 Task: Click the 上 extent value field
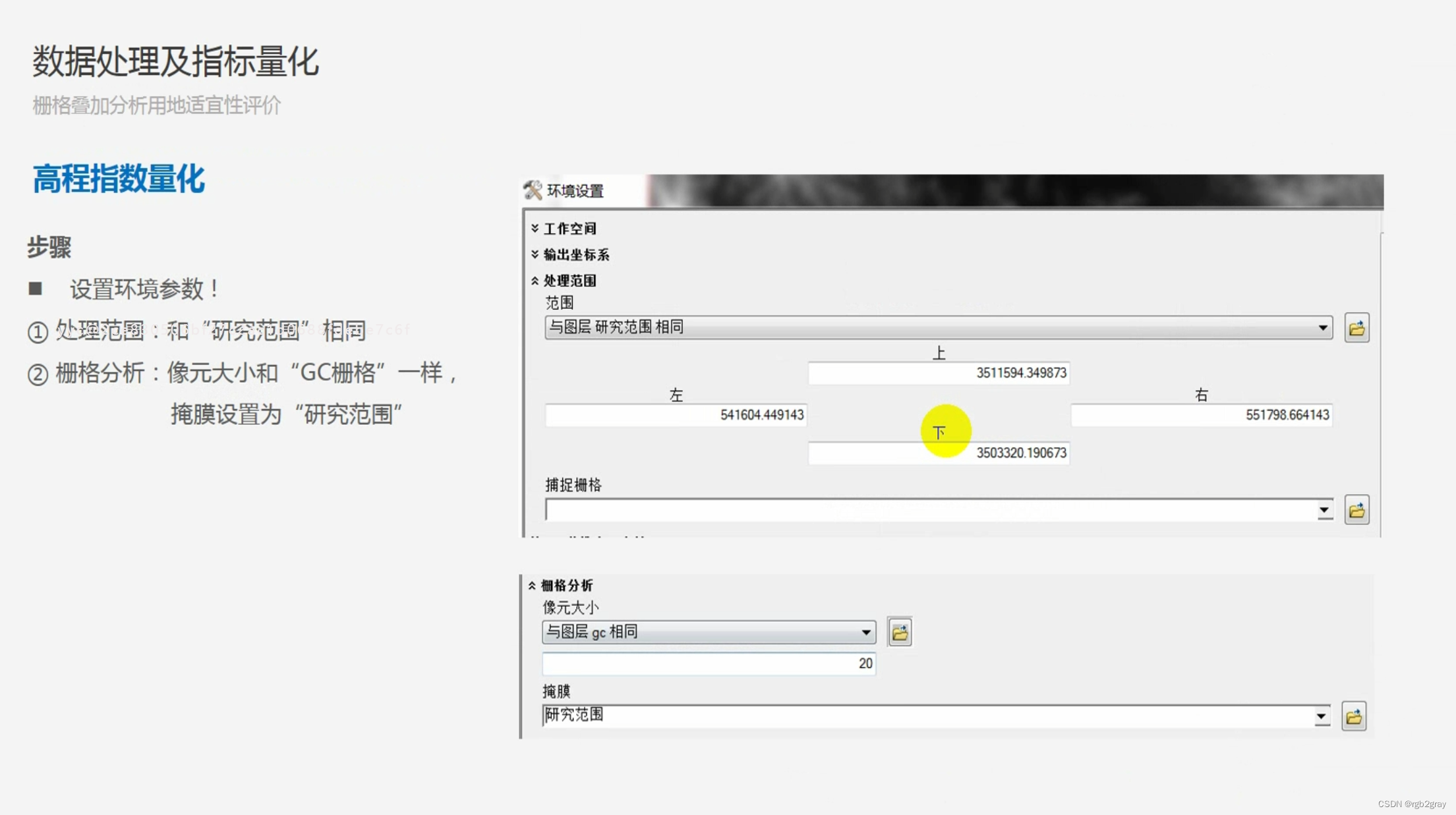(x=939, y=373)
